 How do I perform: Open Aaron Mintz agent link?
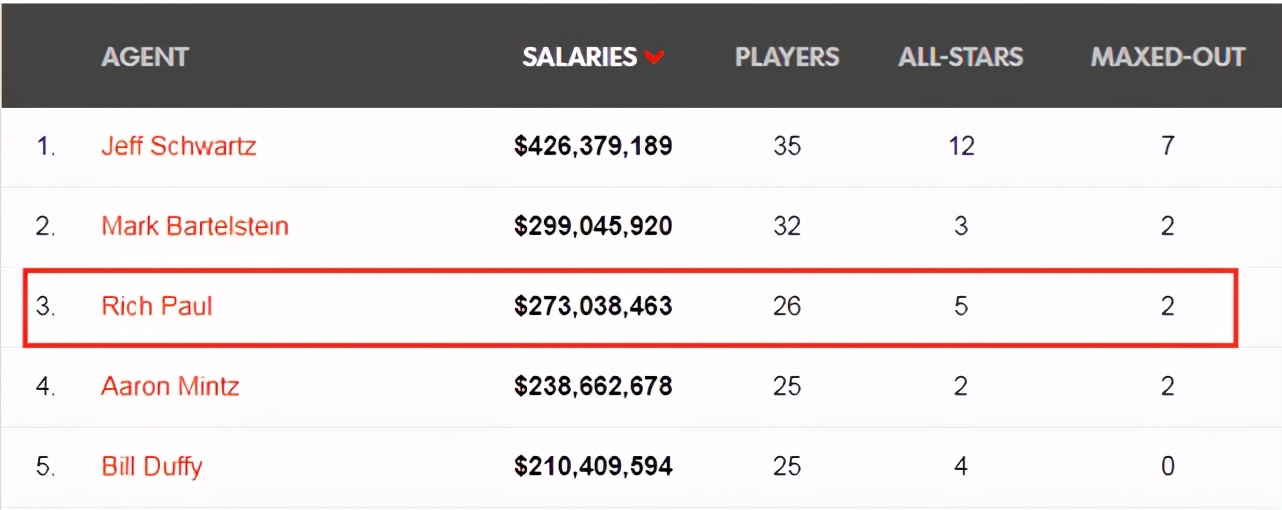pyautogui.click(x=170, y=386)
